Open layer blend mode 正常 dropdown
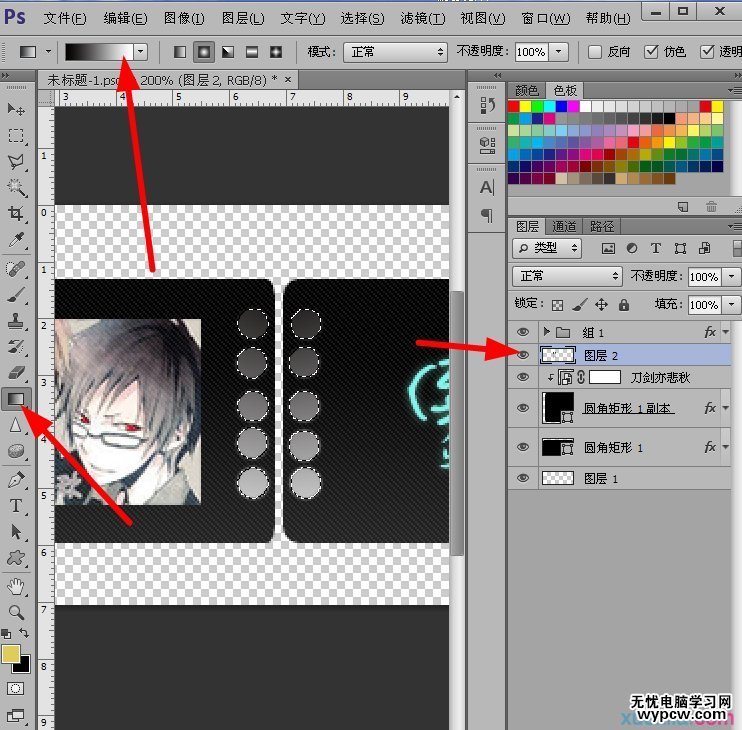The height and width of the screenshot is (730, 742). pyautogui.click(x=567, y=276)
